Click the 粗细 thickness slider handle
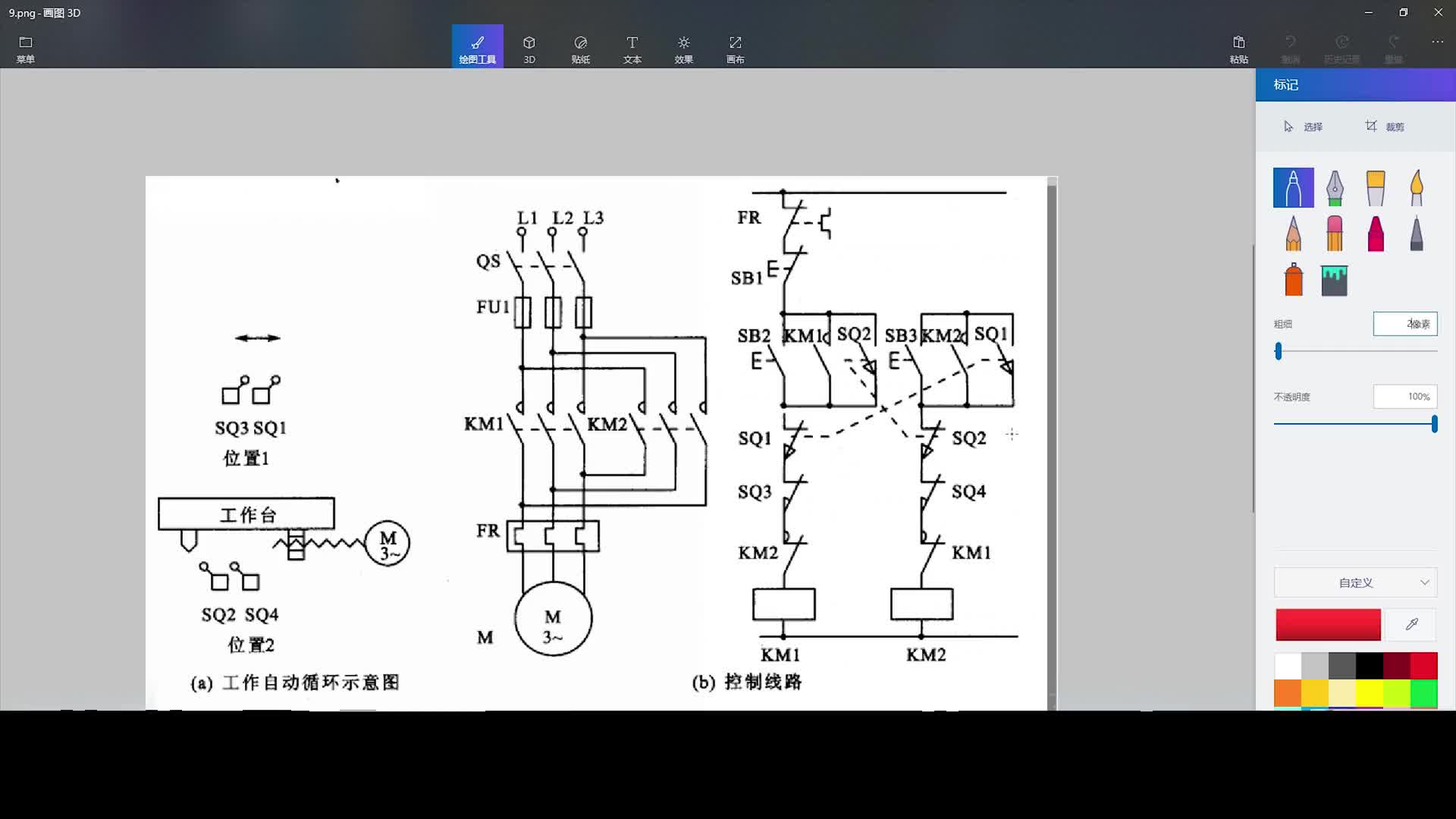This screenshot has width=1456, height=819. point(1279,351)
